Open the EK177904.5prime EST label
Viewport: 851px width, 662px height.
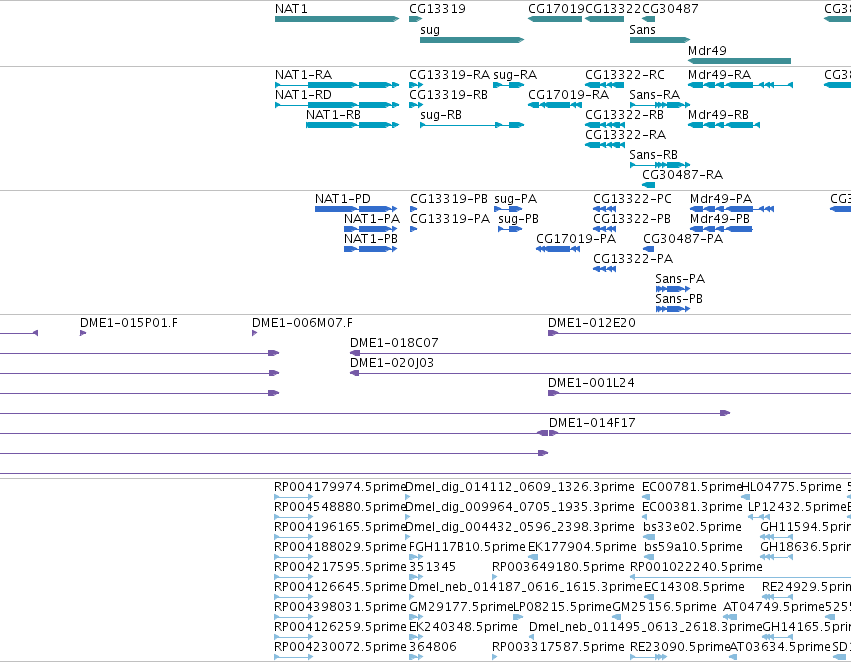coord(582,548)
